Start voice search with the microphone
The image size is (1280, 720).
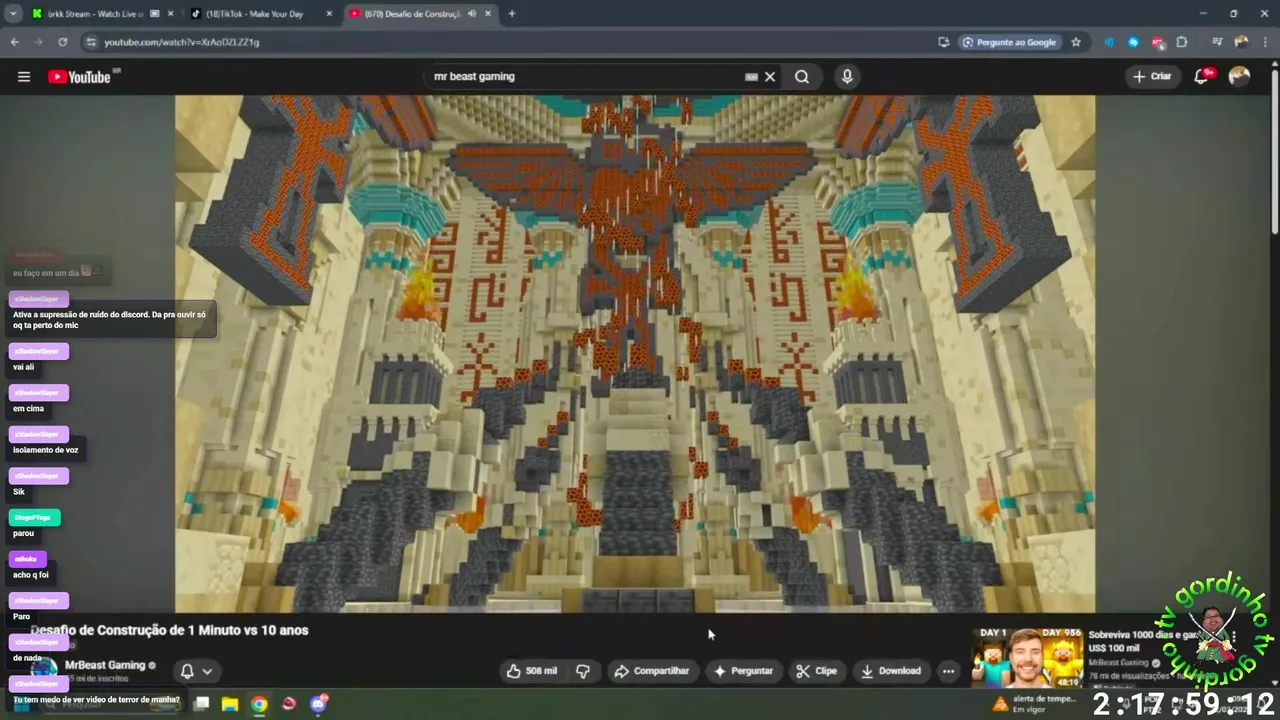point(847,77)
